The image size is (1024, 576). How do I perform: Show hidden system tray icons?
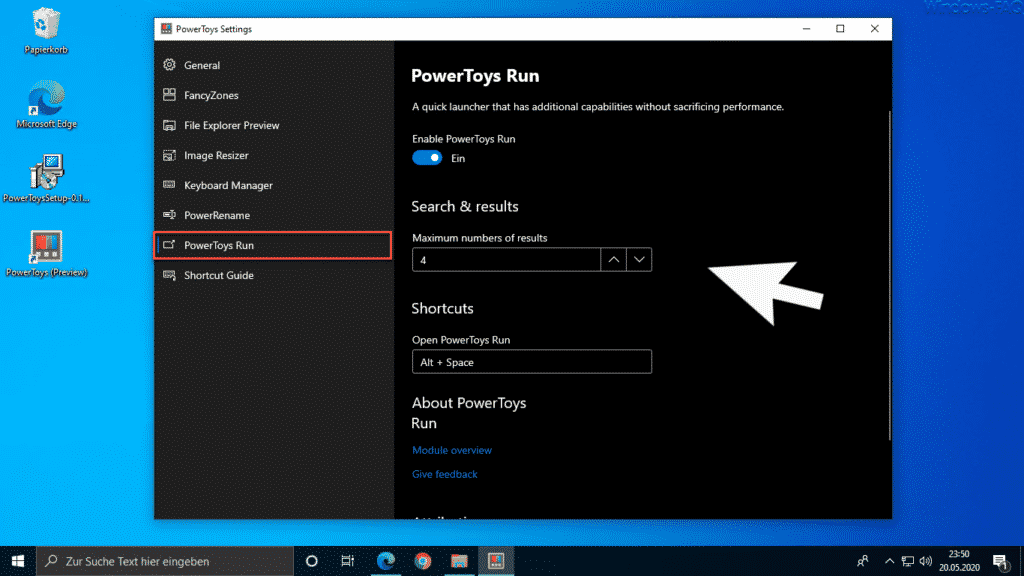point(889,561)
